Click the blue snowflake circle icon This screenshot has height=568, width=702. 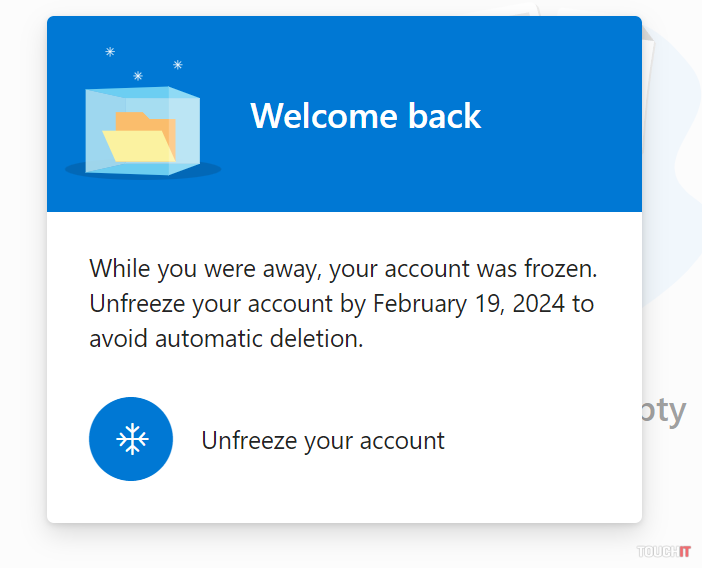tap(131, 439)
